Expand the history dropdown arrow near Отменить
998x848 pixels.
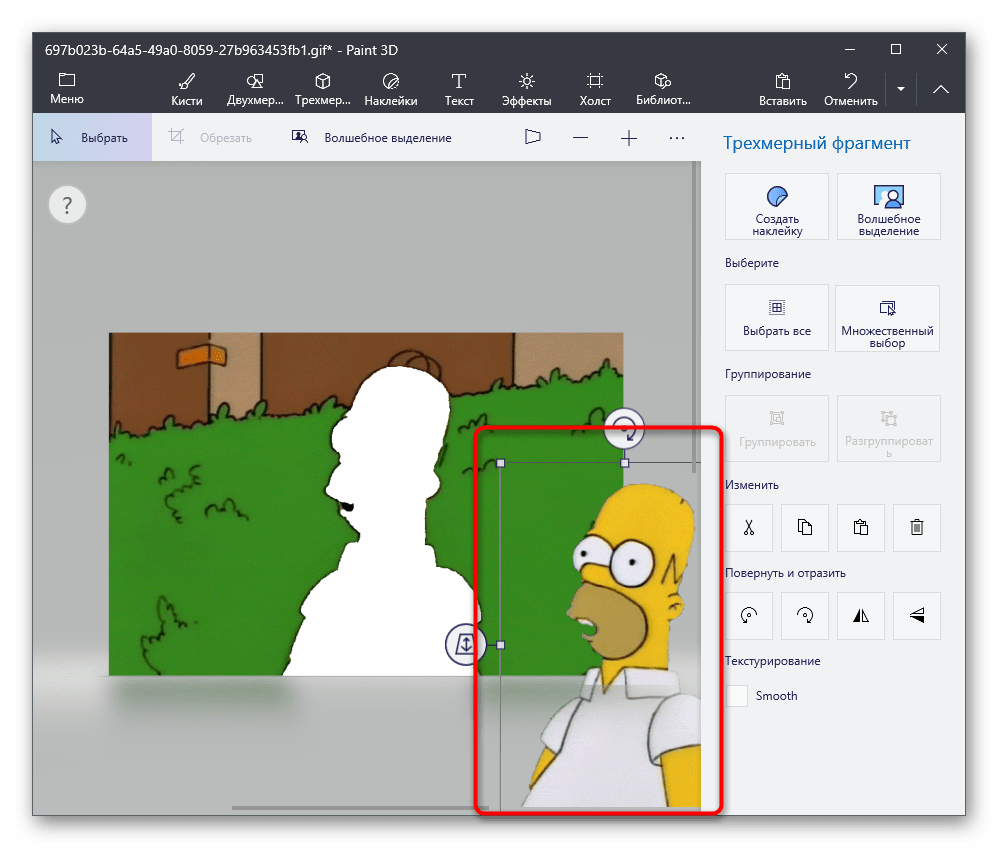(901, 89)
